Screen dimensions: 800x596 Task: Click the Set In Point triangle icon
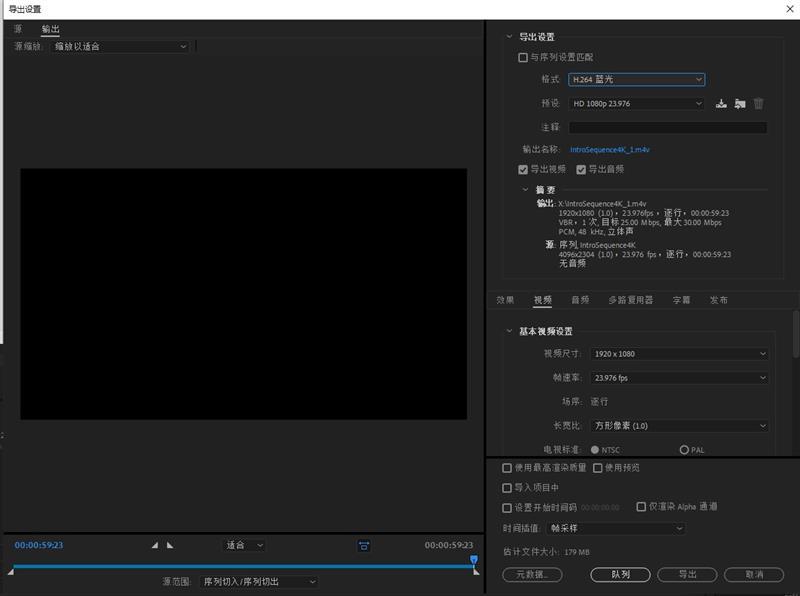click(155, 545)
